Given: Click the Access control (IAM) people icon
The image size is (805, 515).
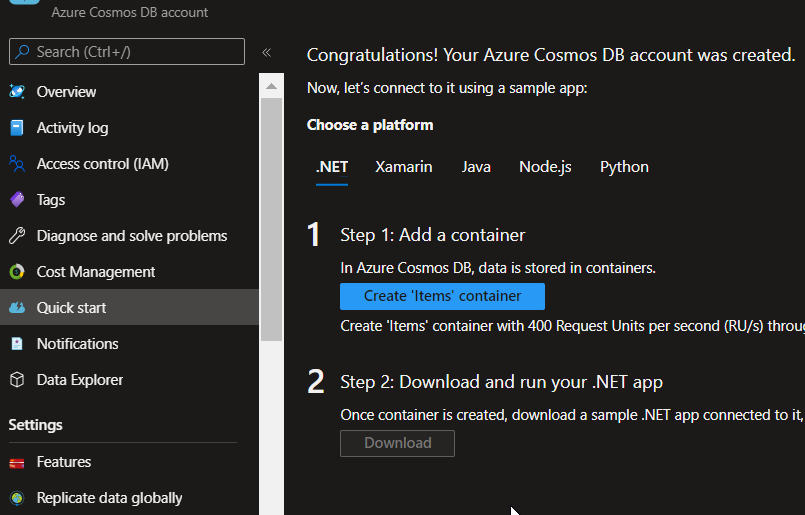Looking at the screenshot, I should coord(16,164).
